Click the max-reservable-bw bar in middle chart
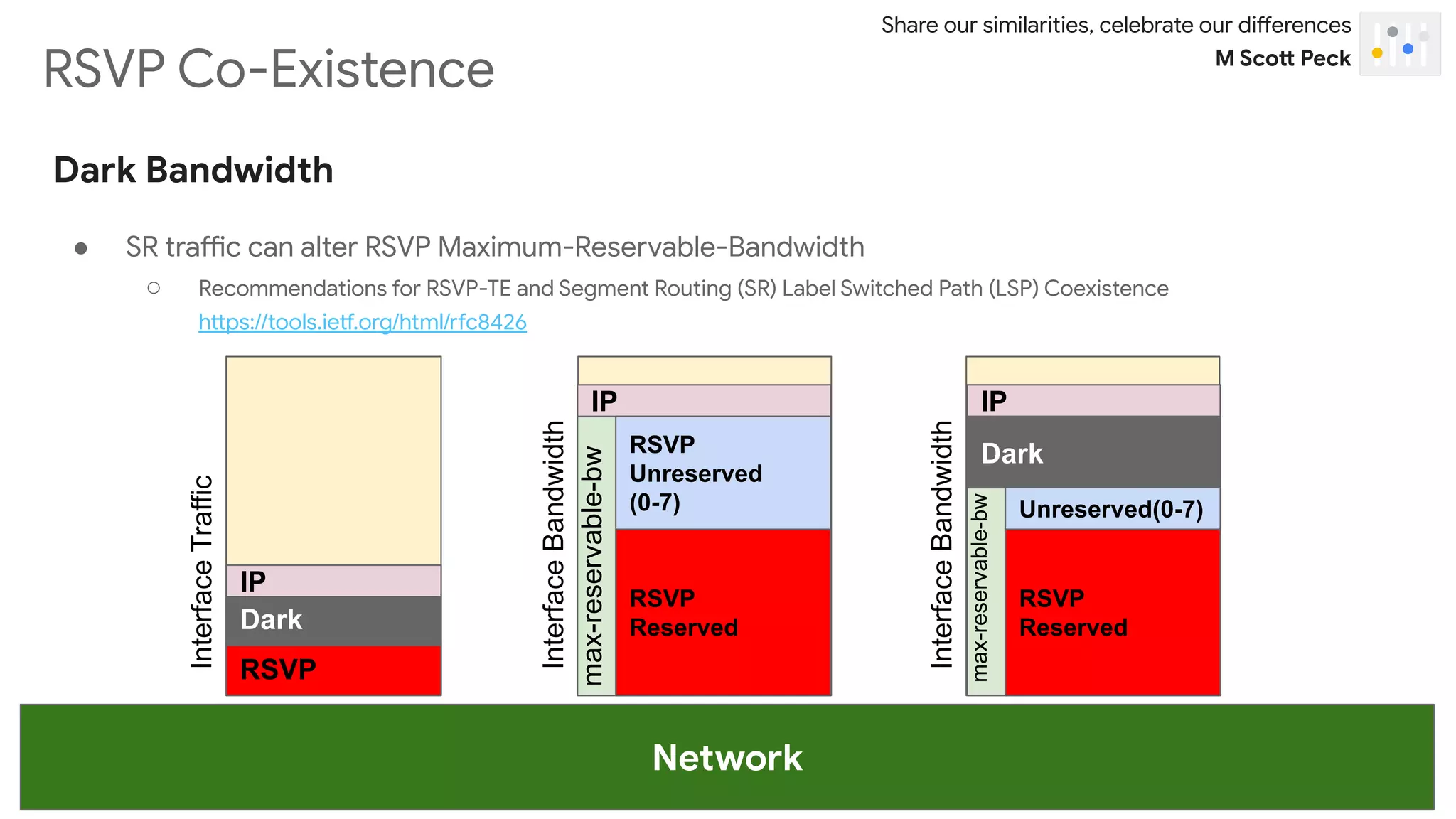1456x819 pixels. (596, 556)
